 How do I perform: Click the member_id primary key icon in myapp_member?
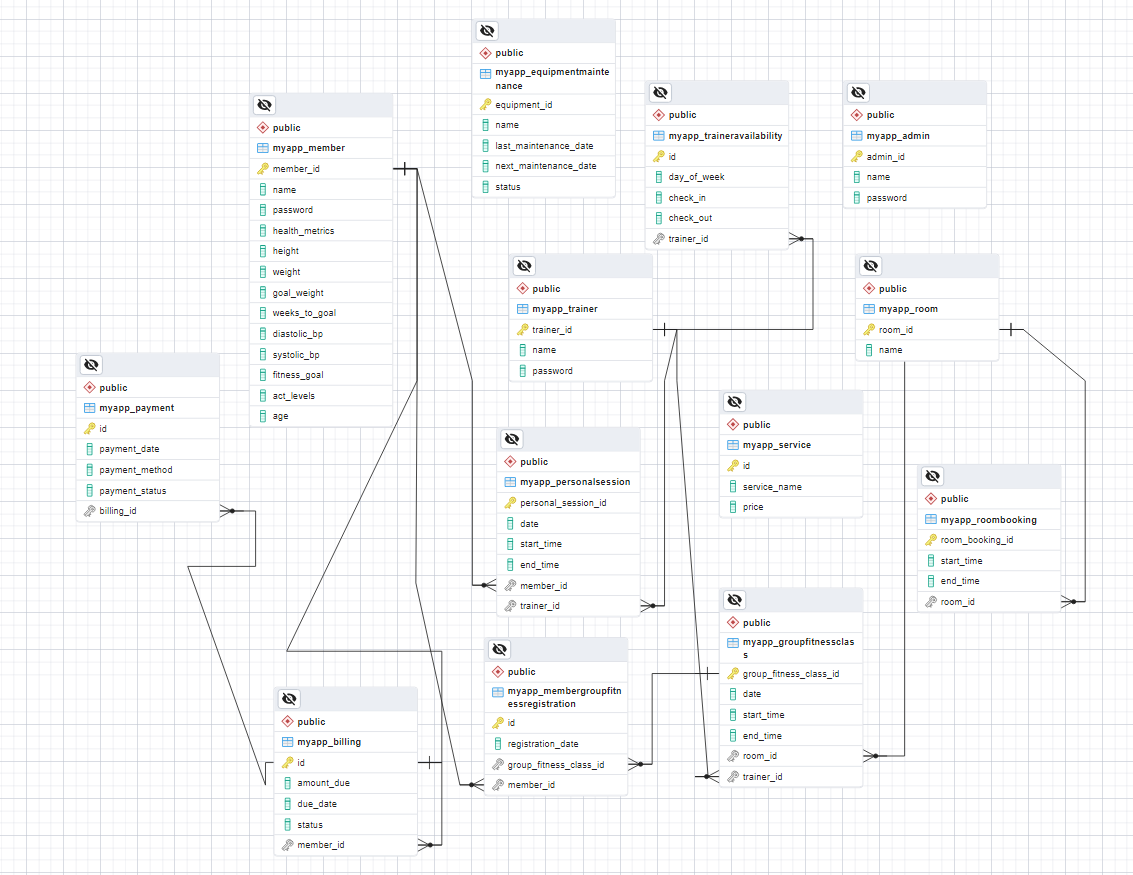(x=263, y=168)
